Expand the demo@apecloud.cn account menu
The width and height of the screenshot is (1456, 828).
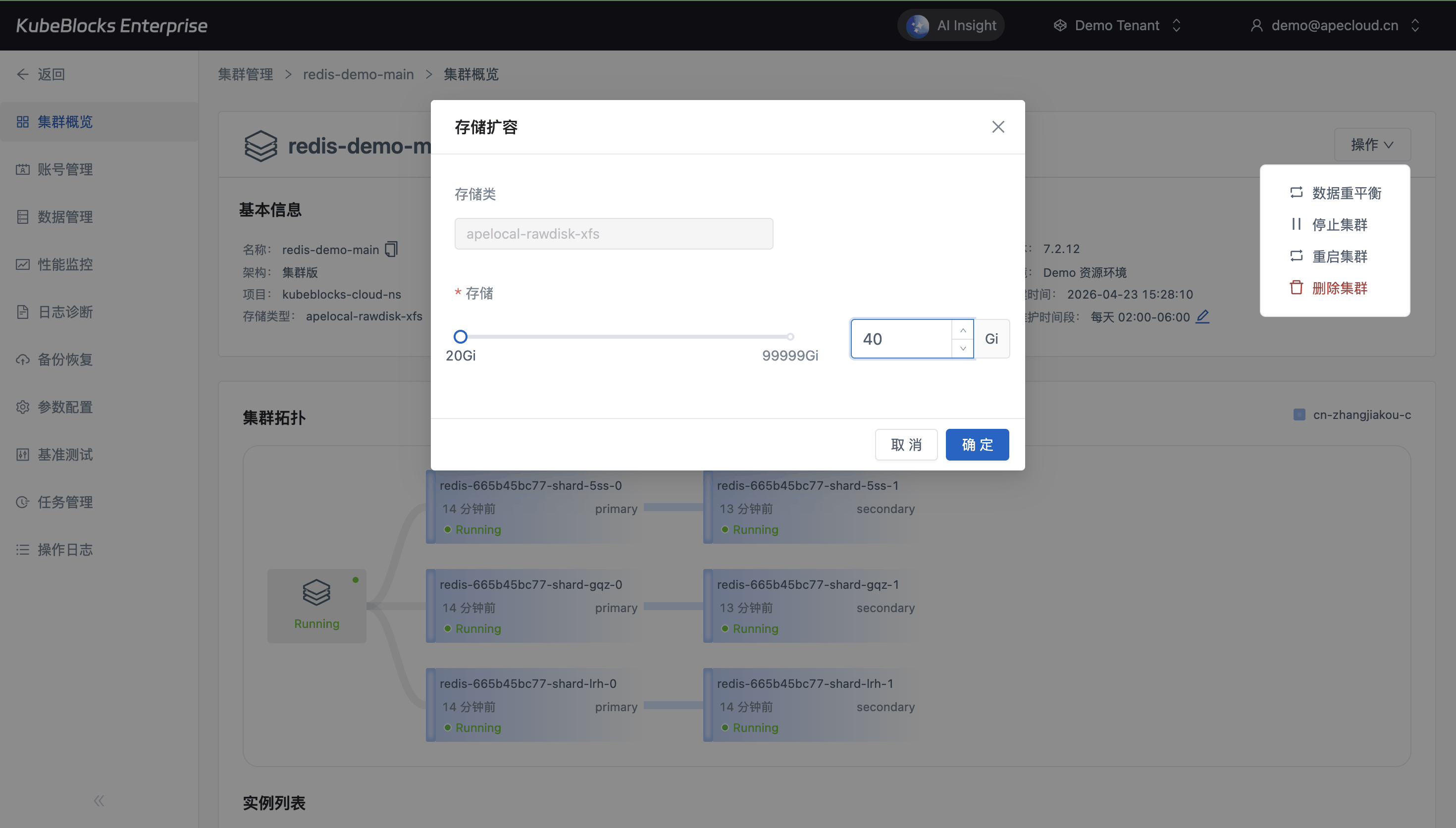pos(1334,26)
